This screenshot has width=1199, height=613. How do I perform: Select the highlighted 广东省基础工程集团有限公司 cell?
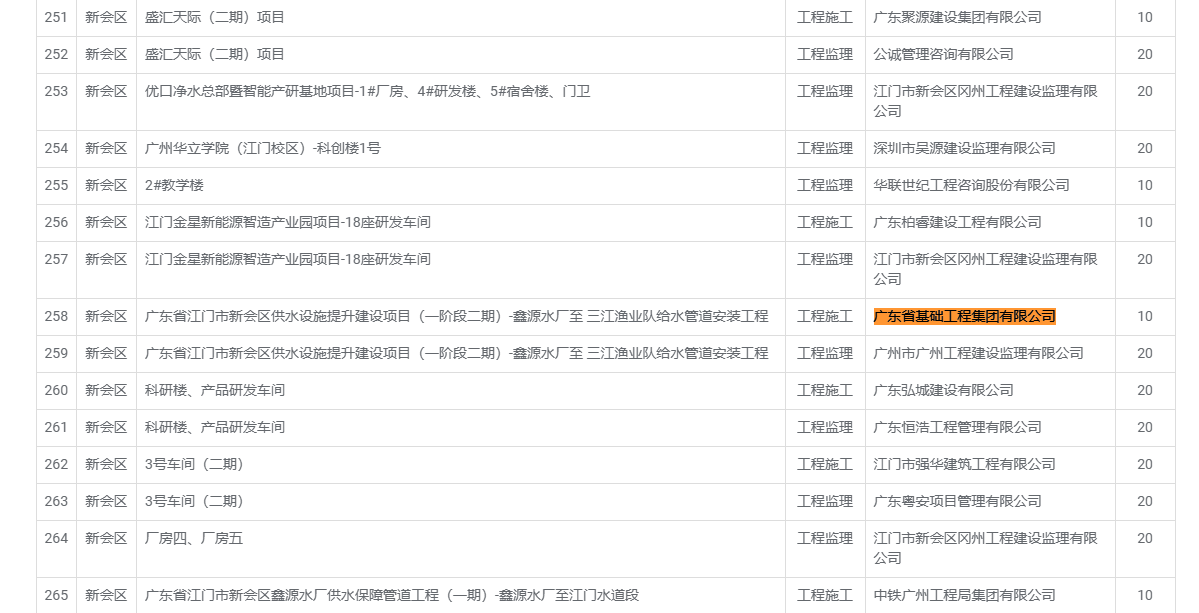(x=964, y=316)
